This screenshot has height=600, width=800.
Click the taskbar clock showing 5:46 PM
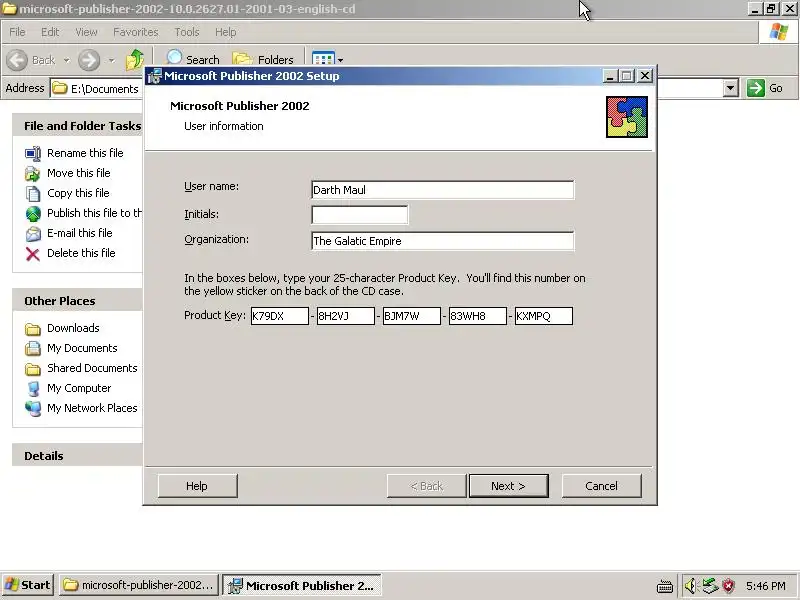point(766,586)
